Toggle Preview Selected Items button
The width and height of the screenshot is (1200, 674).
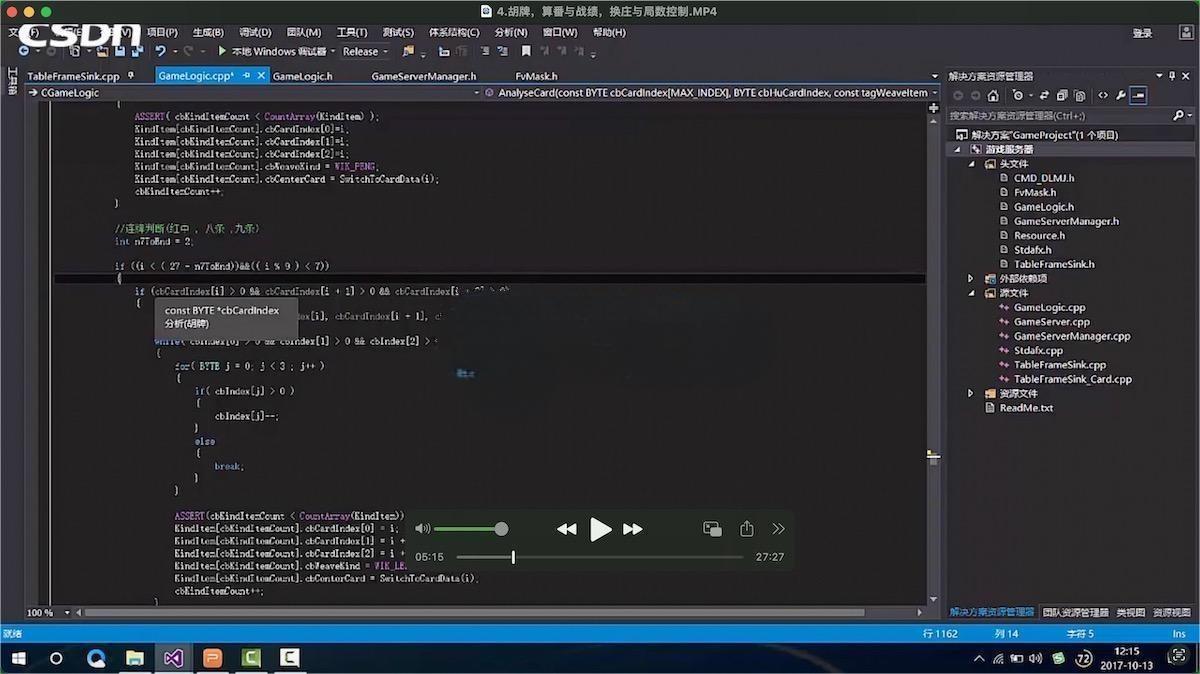pos(1138,96)
